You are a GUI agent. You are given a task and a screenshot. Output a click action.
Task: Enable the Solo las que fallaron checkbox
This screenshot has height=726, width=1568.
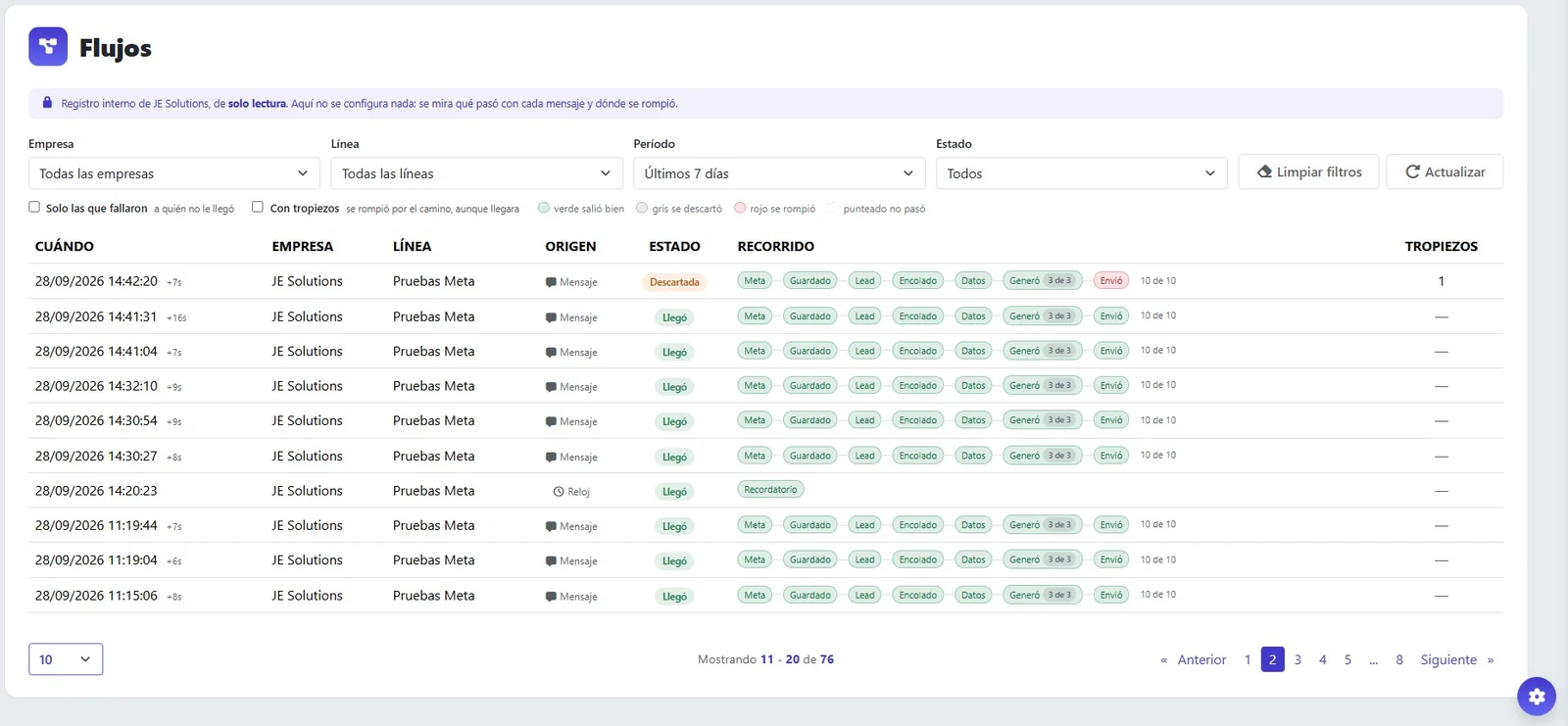pos(34,207)
